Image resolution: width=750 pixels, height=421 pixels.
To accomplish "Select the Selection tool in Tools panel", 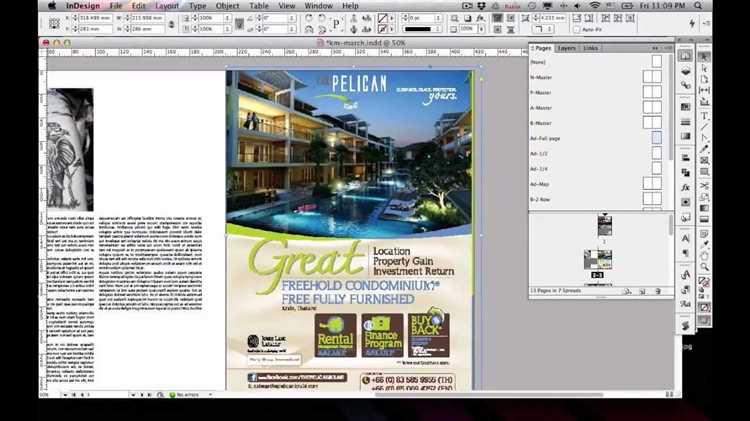I will pyautogui.click(x=704, y=57).
